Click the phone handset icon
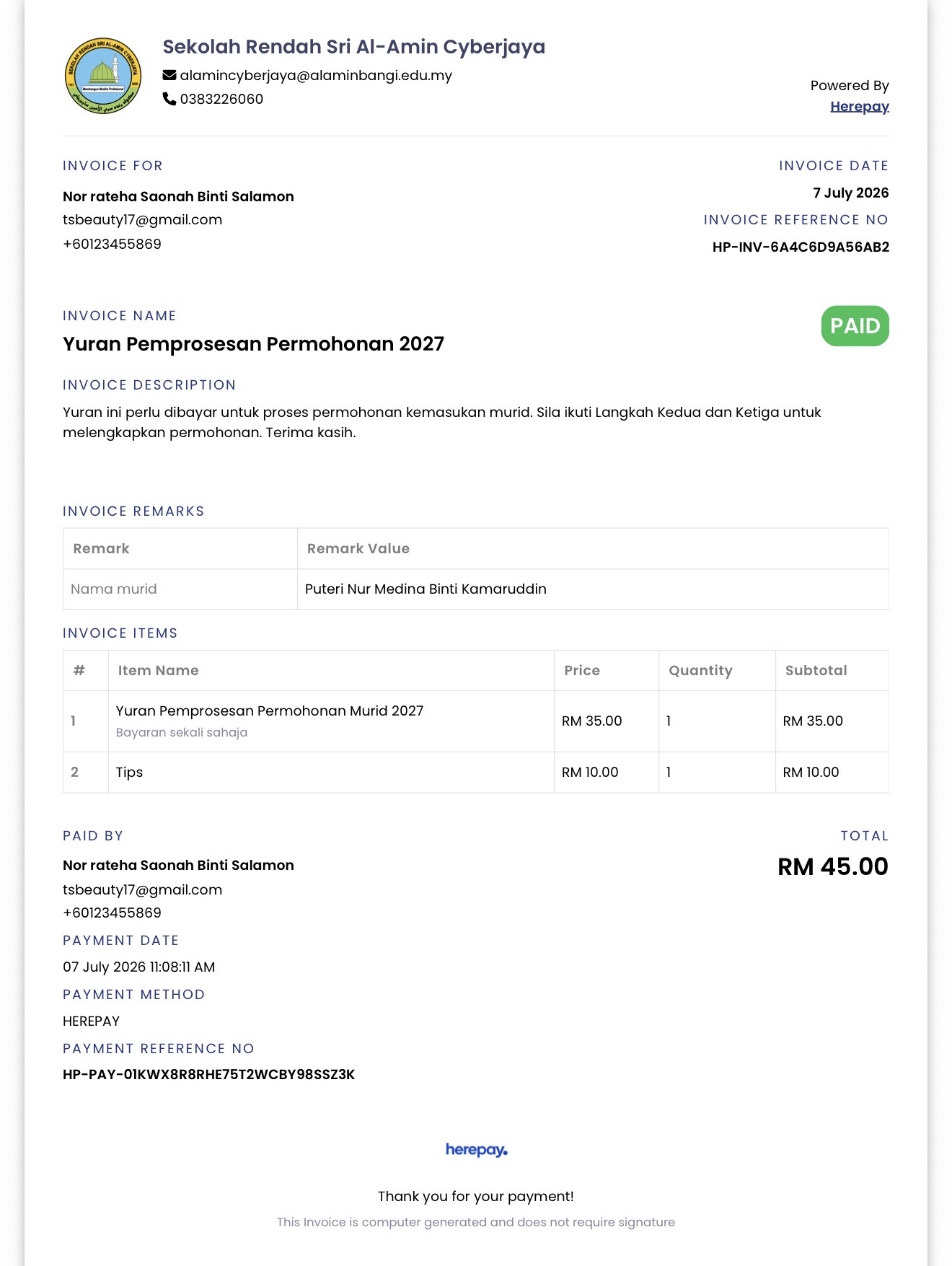Screen dimensions: 952x1266 coord(169,99)
